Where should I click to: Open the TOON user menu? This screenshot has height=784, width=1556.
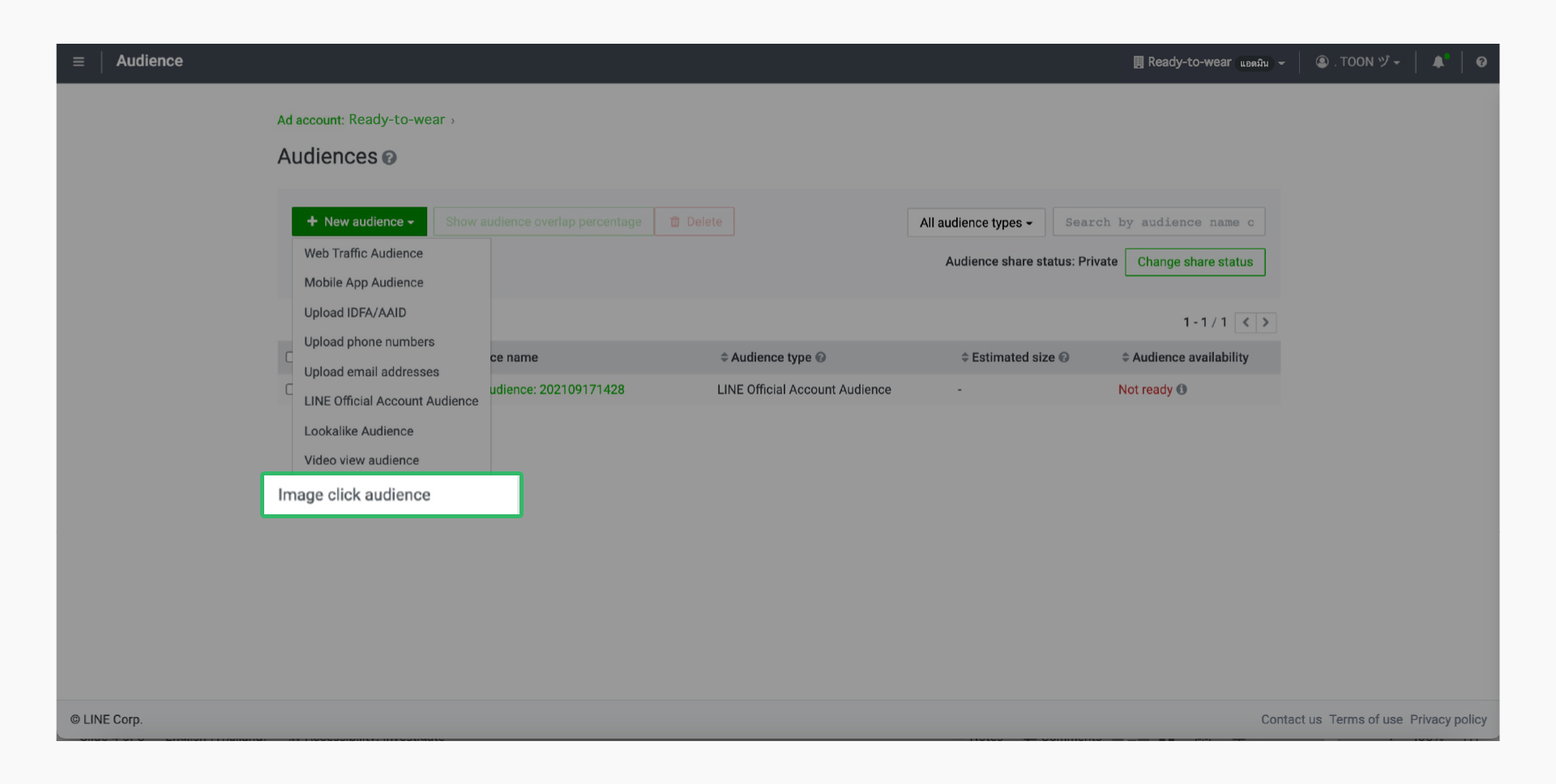click(x=1357, y=62)
